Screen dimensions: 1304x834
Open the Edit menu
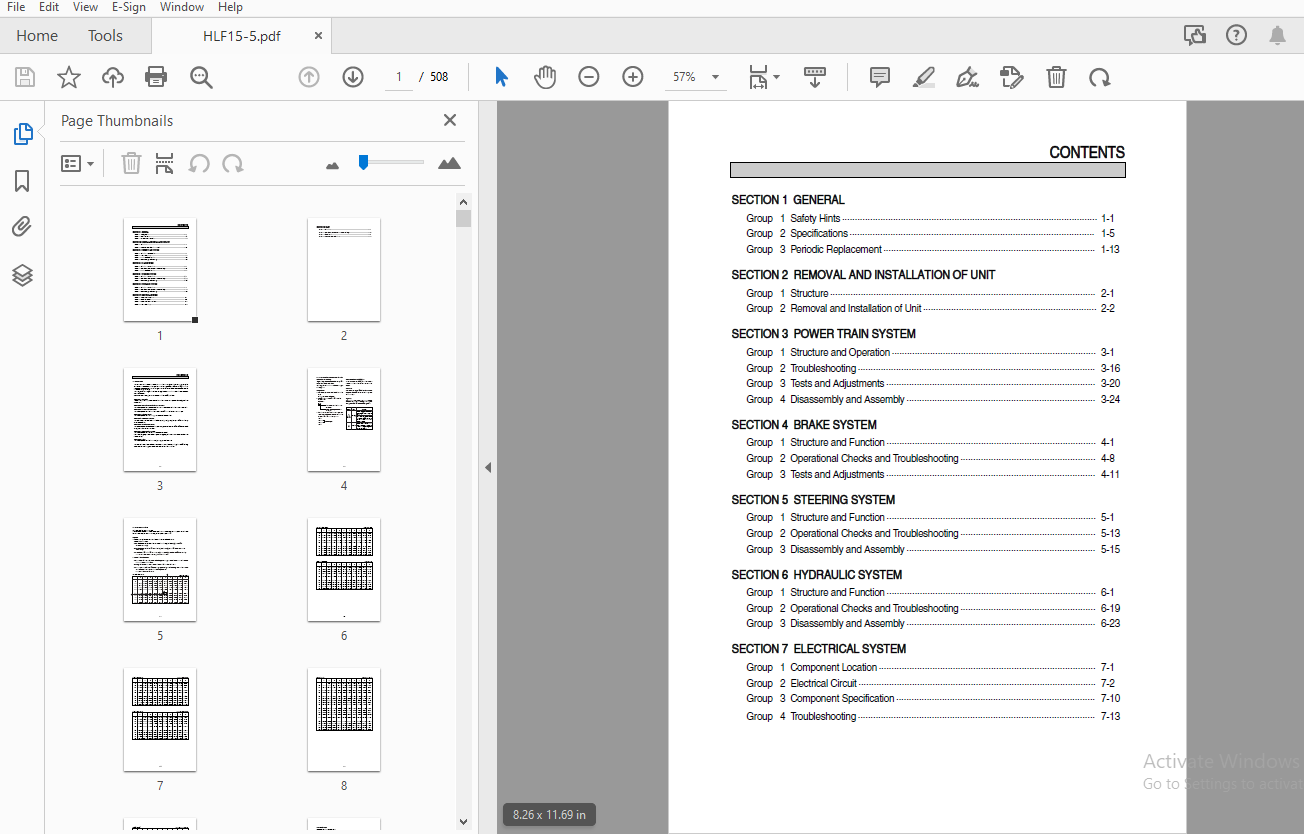click(x=49, y=7)
